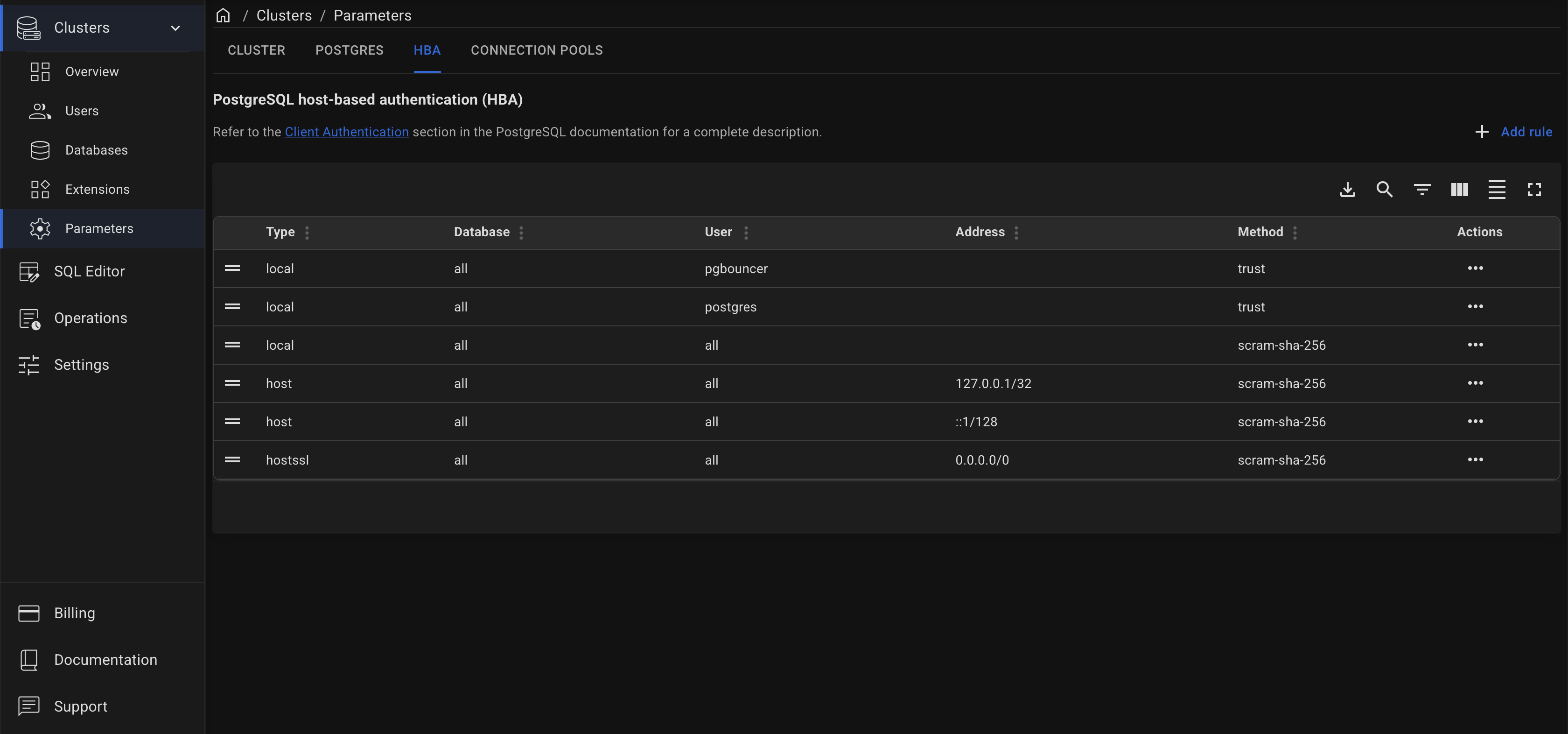This screenshot has height=734, width=1568.
Task: Open the Client Authentication documentation link
Action: 347,132
